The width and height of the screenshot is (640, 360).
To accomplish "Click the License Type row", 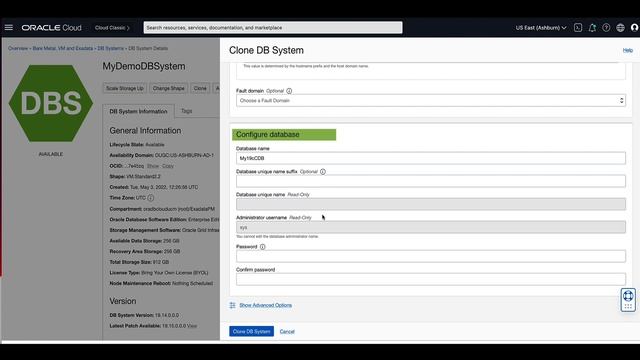I will (x=159, y=273).
